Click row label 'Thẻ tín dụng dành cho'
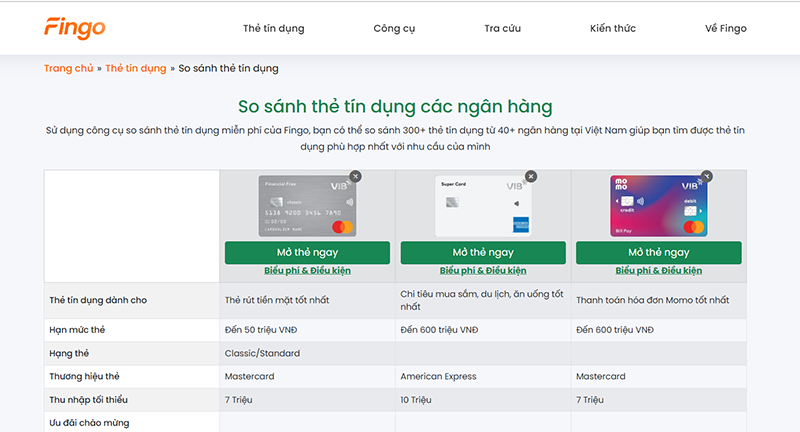800x432 pixels. point(98,300)
